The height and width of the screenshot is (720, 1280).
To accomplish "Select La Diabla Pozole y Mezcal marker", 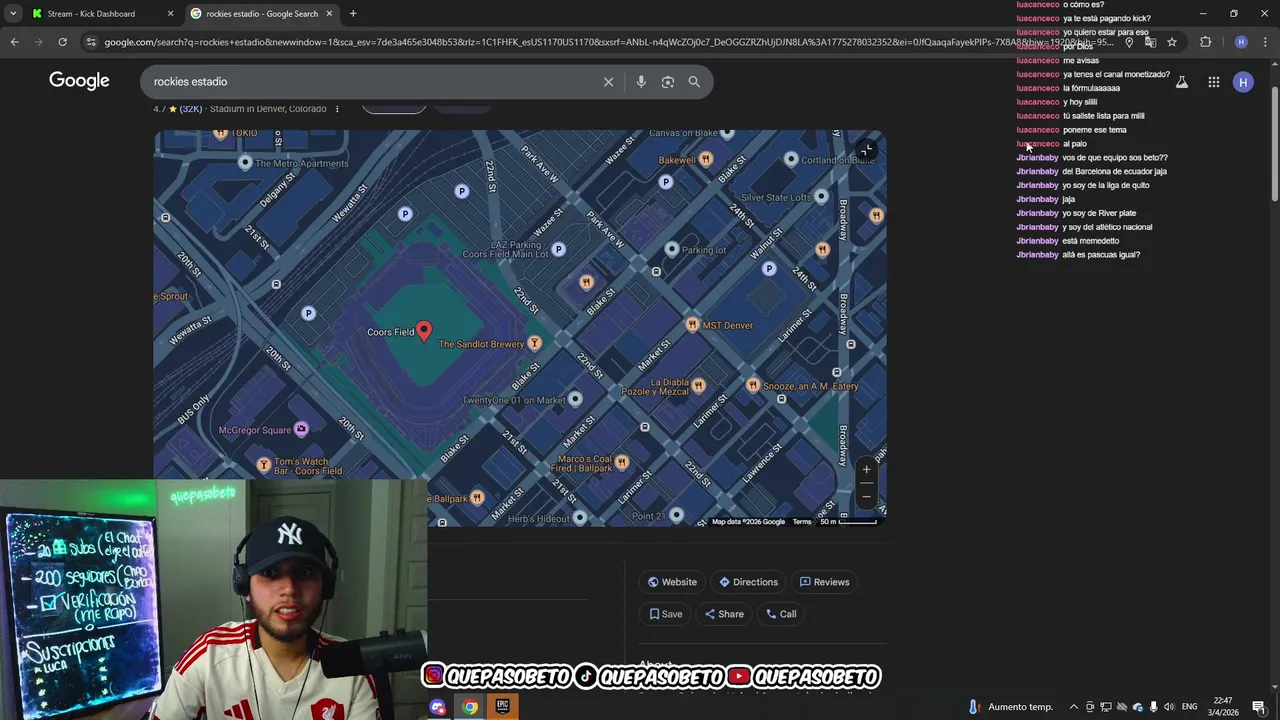I will pyautogui.click(x=699, y=386).
